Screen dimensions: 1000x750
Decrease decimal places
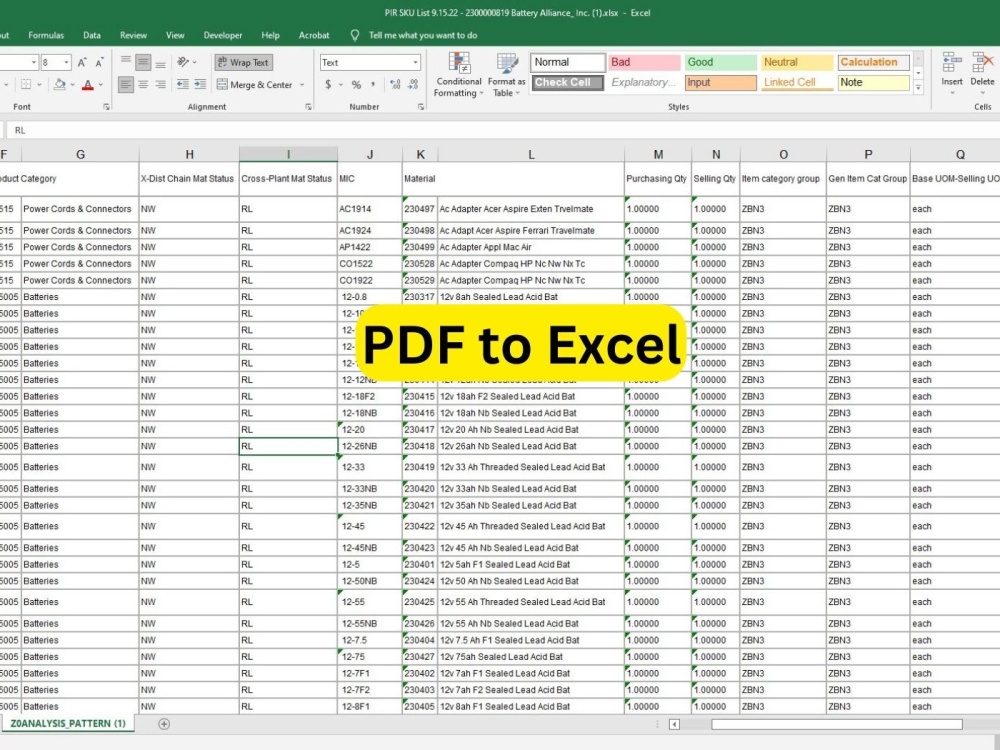coord(413,84)
